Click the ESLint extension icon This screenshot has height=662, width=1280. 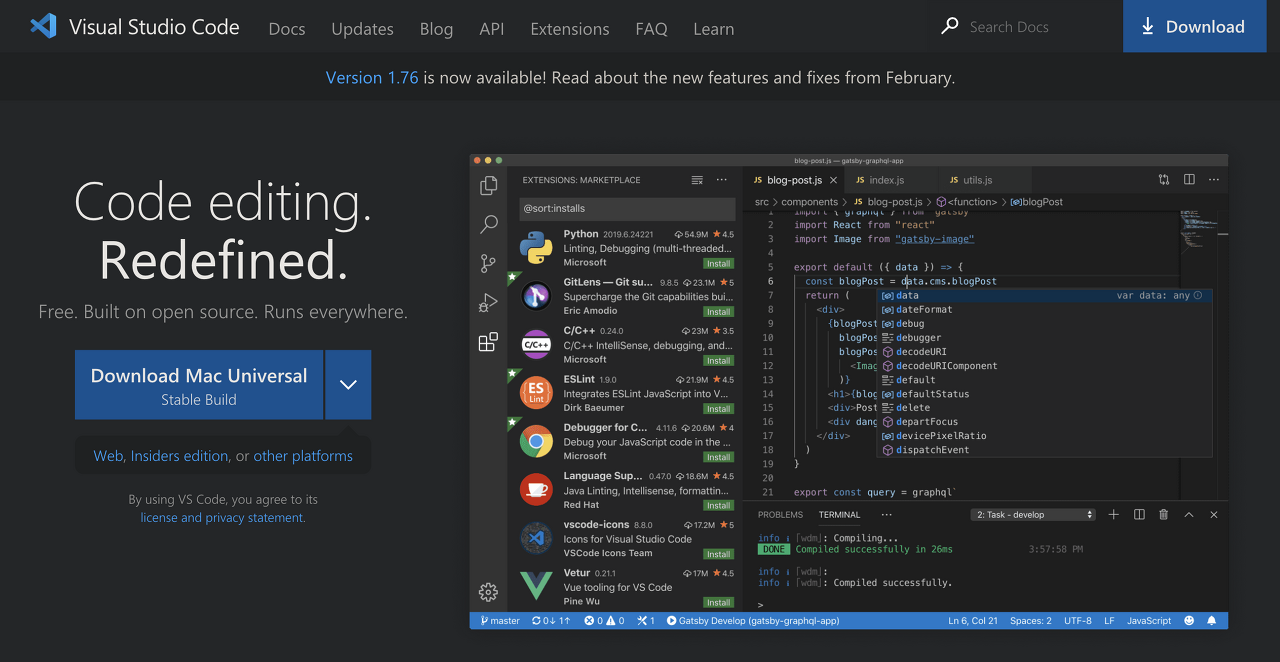tap(537, 392)
